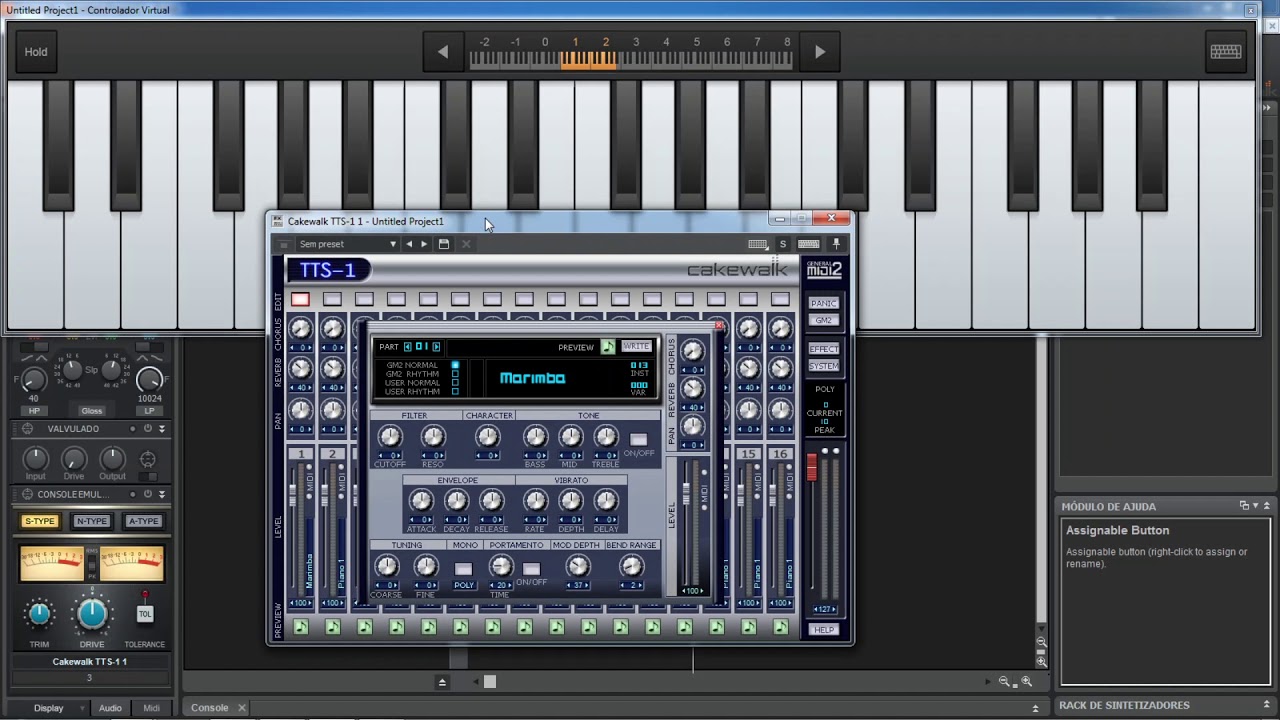The height and width of the screenshot is (720, 1280).
Task: Click WRITE button in part editor
Action: point(636,346)
